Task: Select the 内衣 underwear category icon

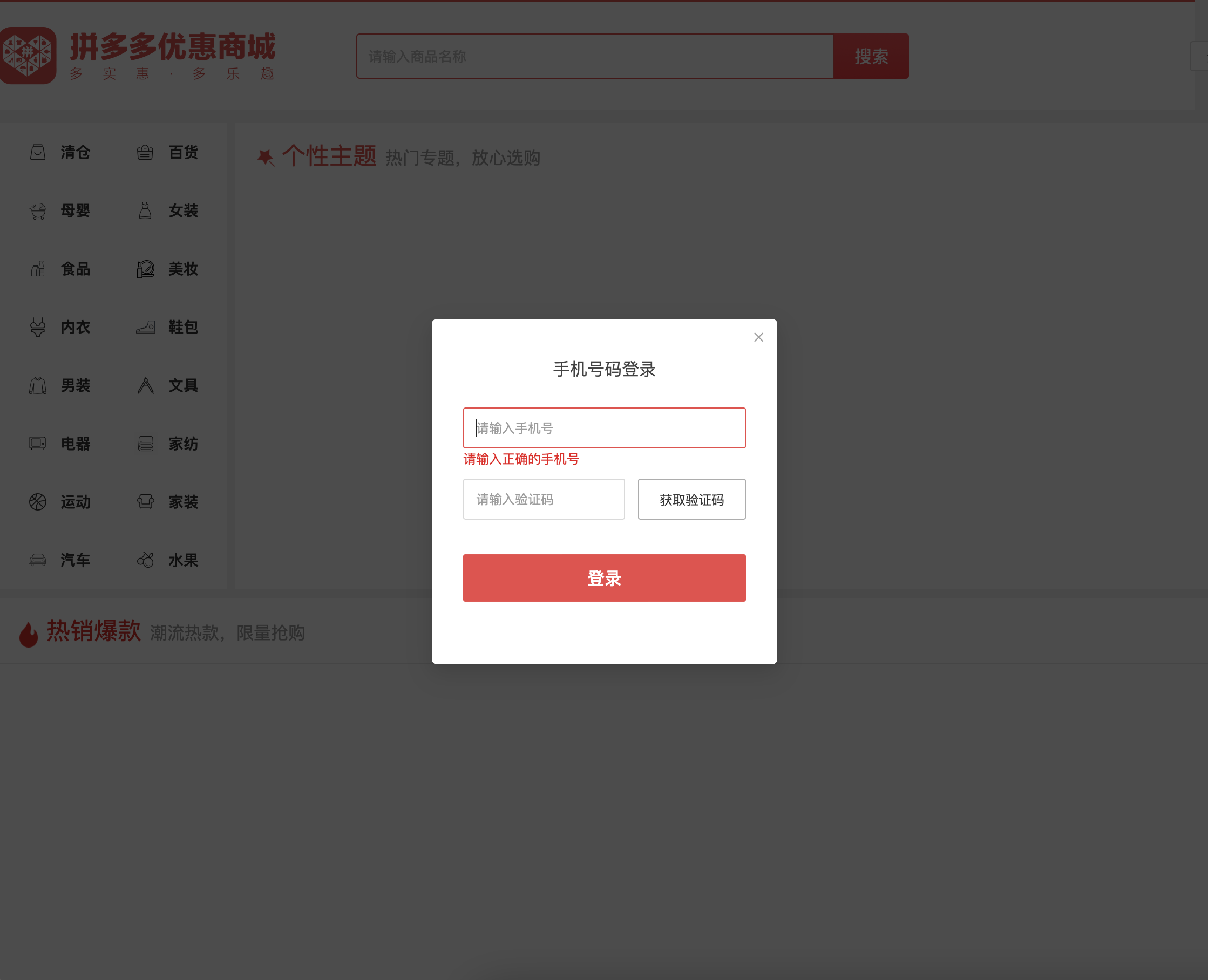Action: pos(37,328)
